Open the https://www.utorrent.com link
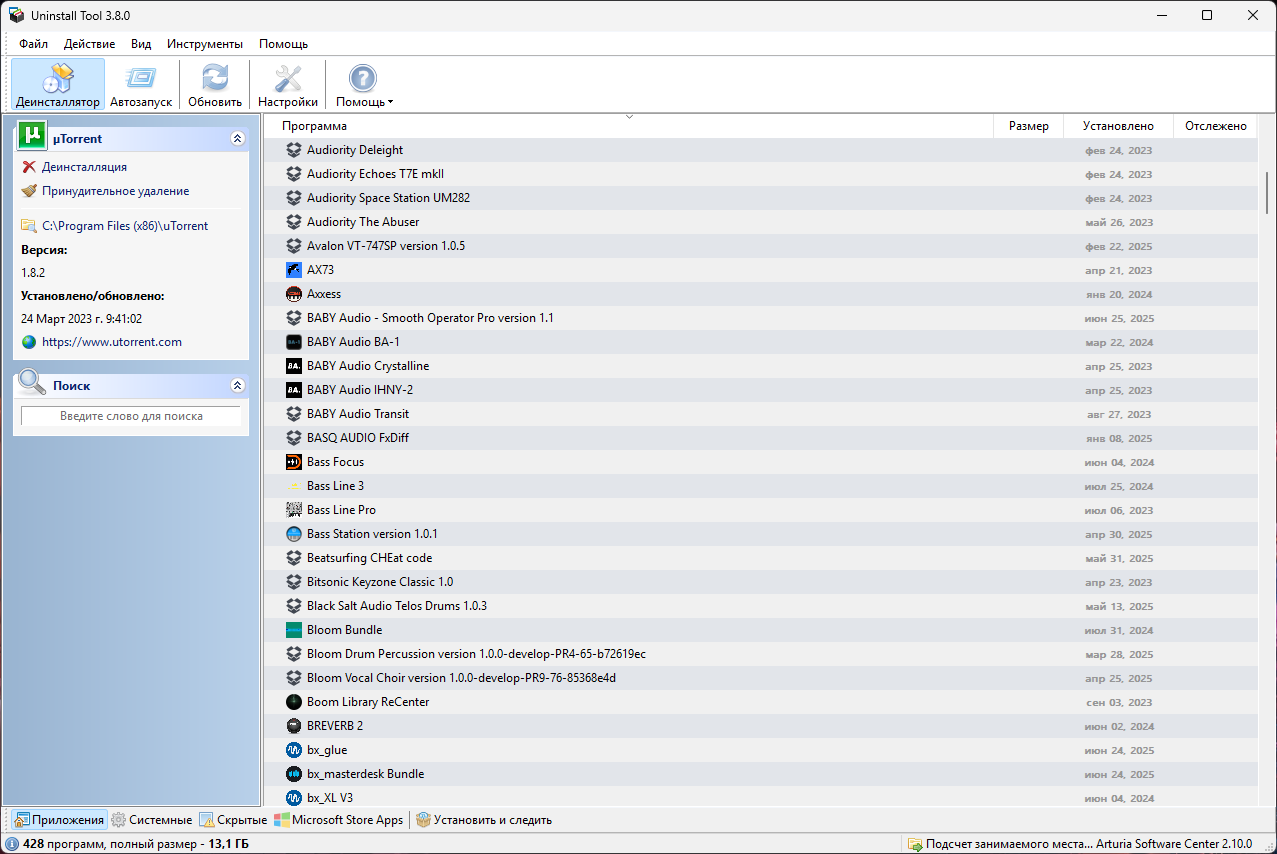The image size is (1277, 854). (112, 342)
